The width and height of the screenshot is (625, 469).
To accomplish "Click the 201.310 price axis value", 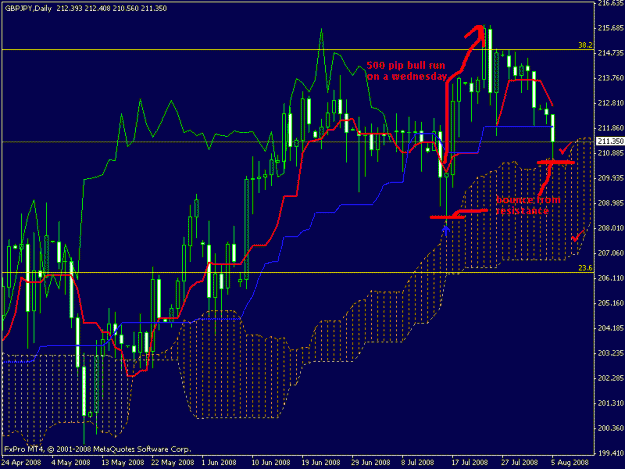I will click(x=611, y=403).
